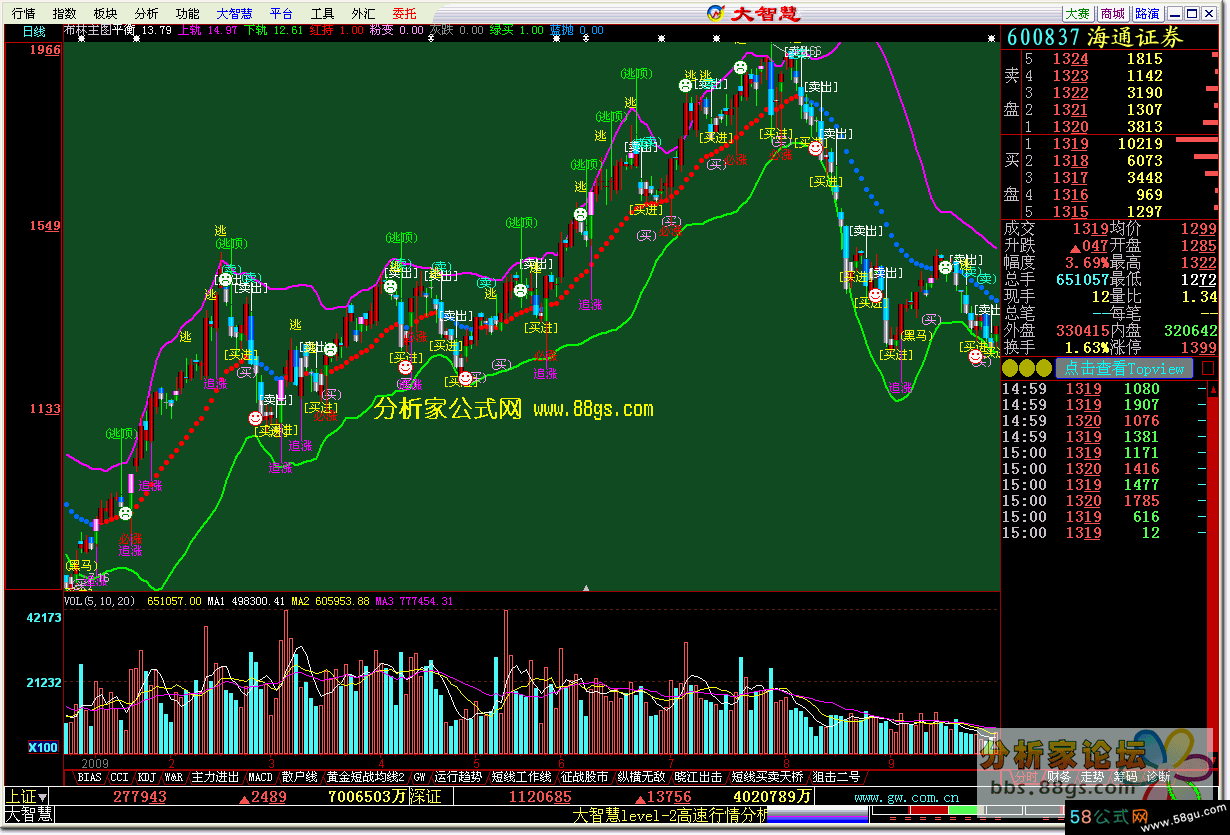Switch to the 狙击二号 indicator tab

point(835,776)
